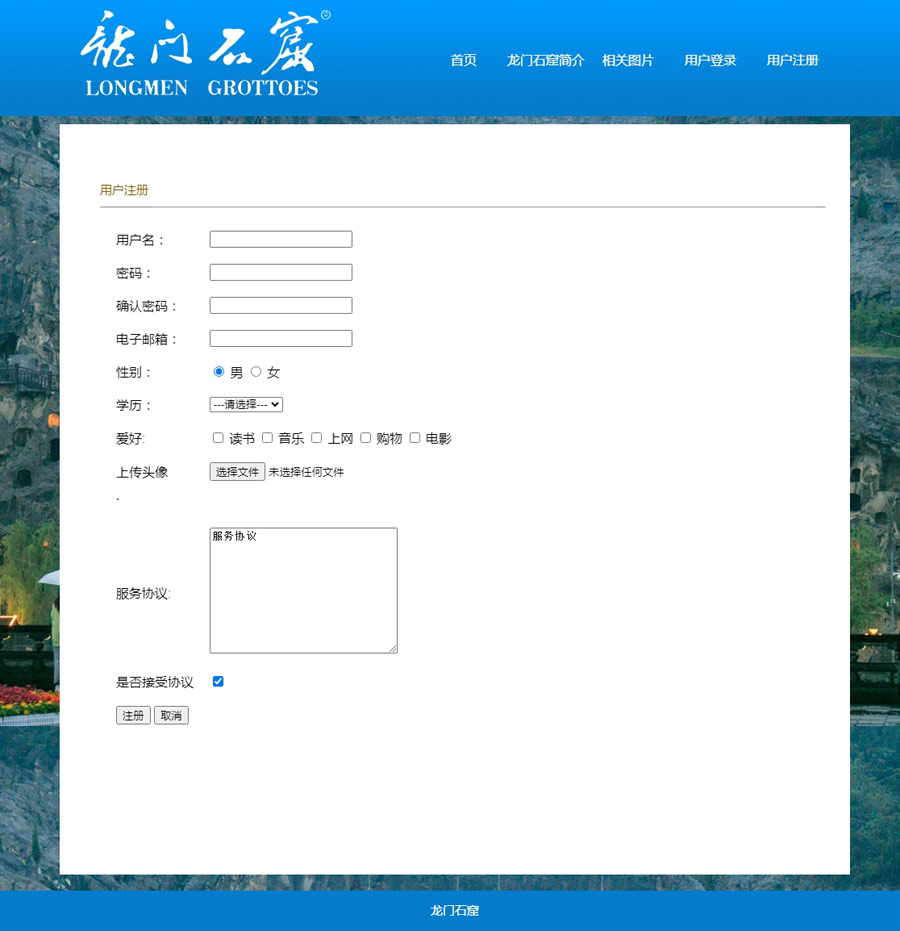900x931 pixels.
Task: Enable the 购物 hobby checkbox
Action: pos(366,438)
